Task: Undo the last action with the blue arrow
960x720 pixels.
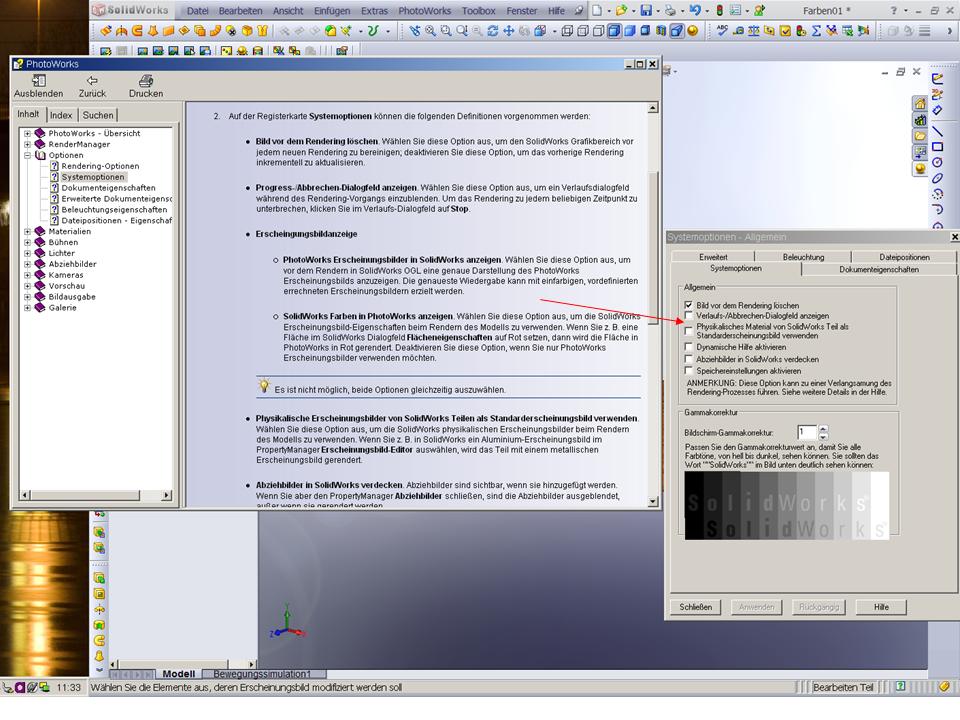Action: pos(695,10)
